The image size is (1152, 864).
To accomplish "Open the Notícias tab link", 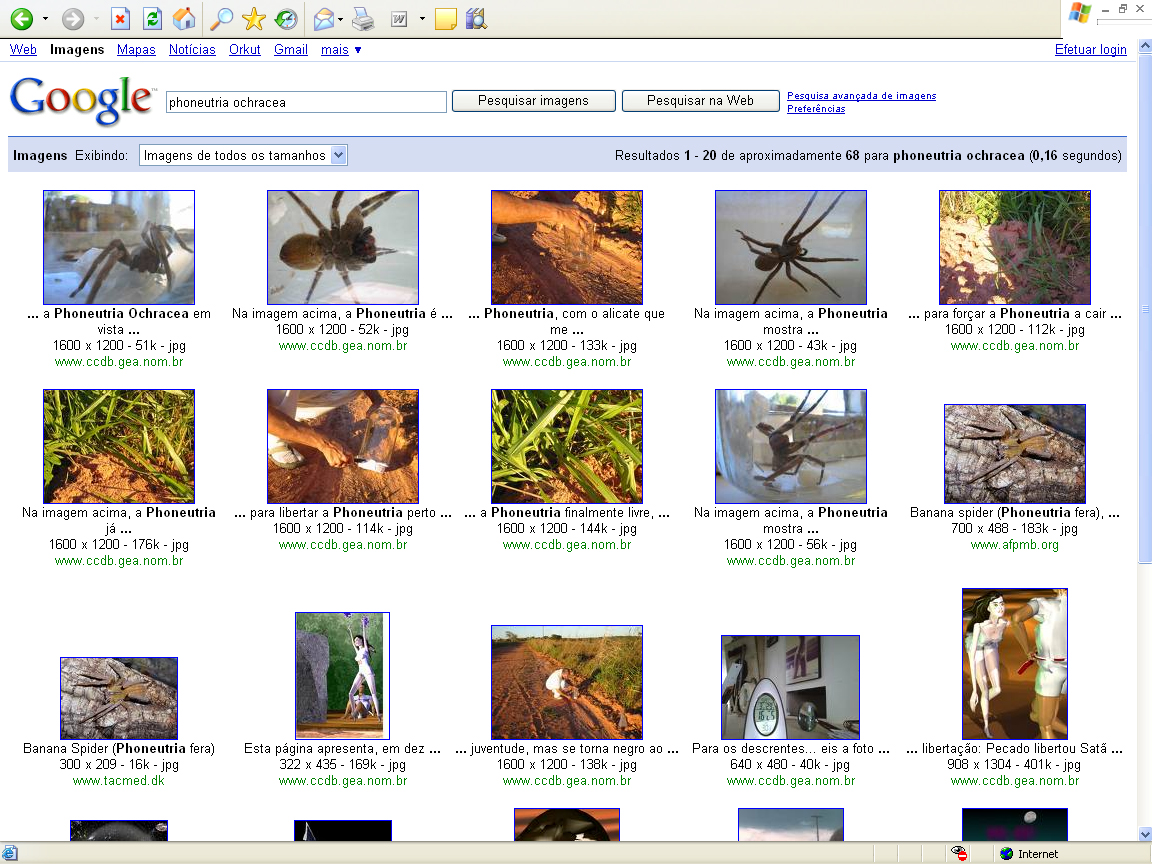I will point(192,49).
